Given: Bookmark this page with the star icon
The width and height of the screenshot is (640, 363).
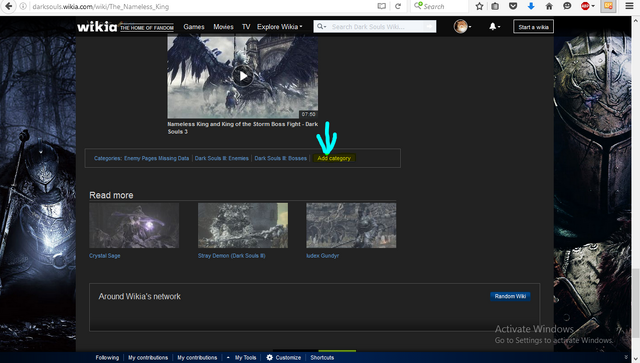Looking at the screenshot, I should (x=480, y=6).
